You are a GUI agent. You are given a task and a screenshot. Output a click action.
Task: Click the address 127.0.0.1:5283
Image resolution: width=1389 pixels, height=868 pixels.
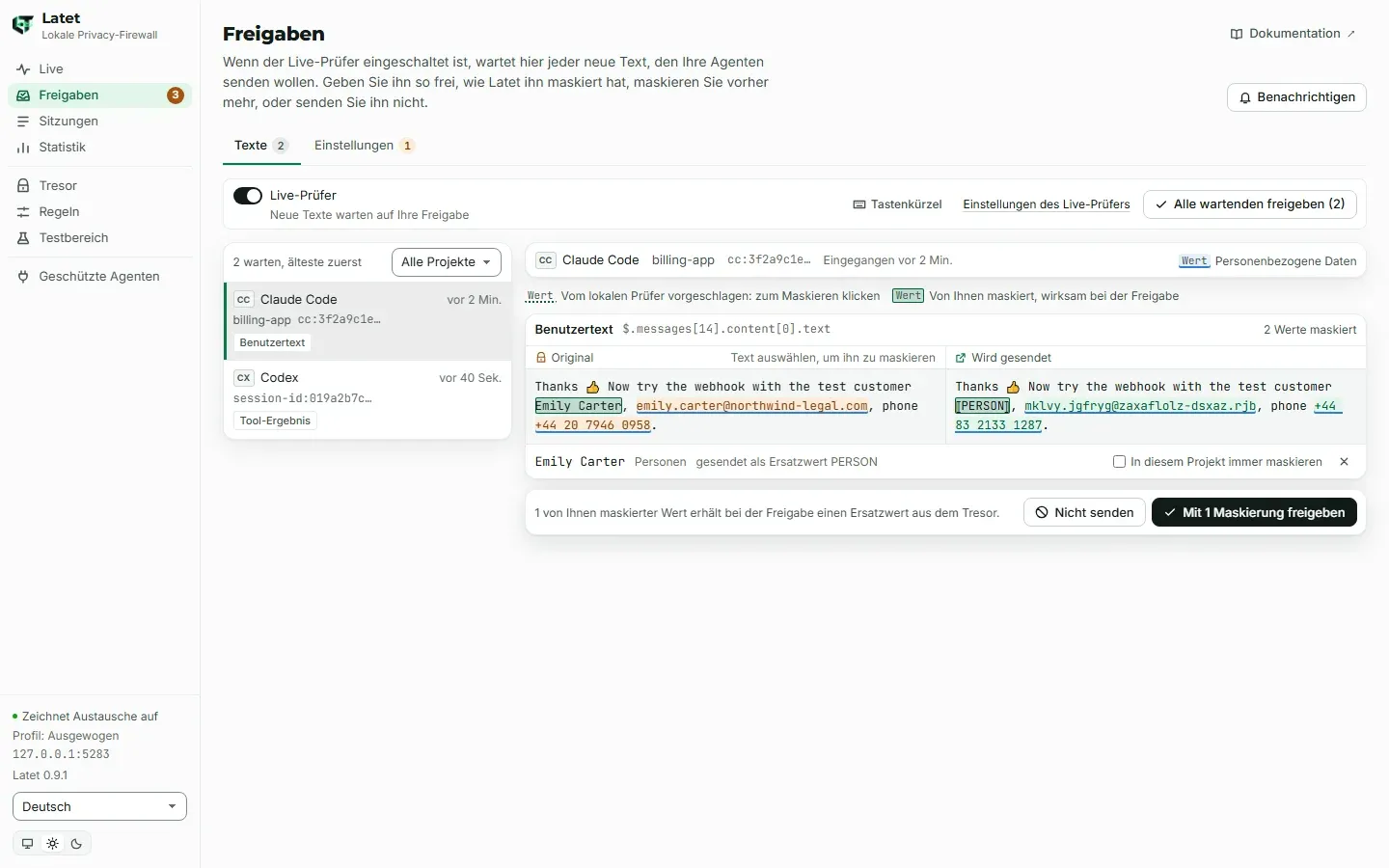[61, 754]
